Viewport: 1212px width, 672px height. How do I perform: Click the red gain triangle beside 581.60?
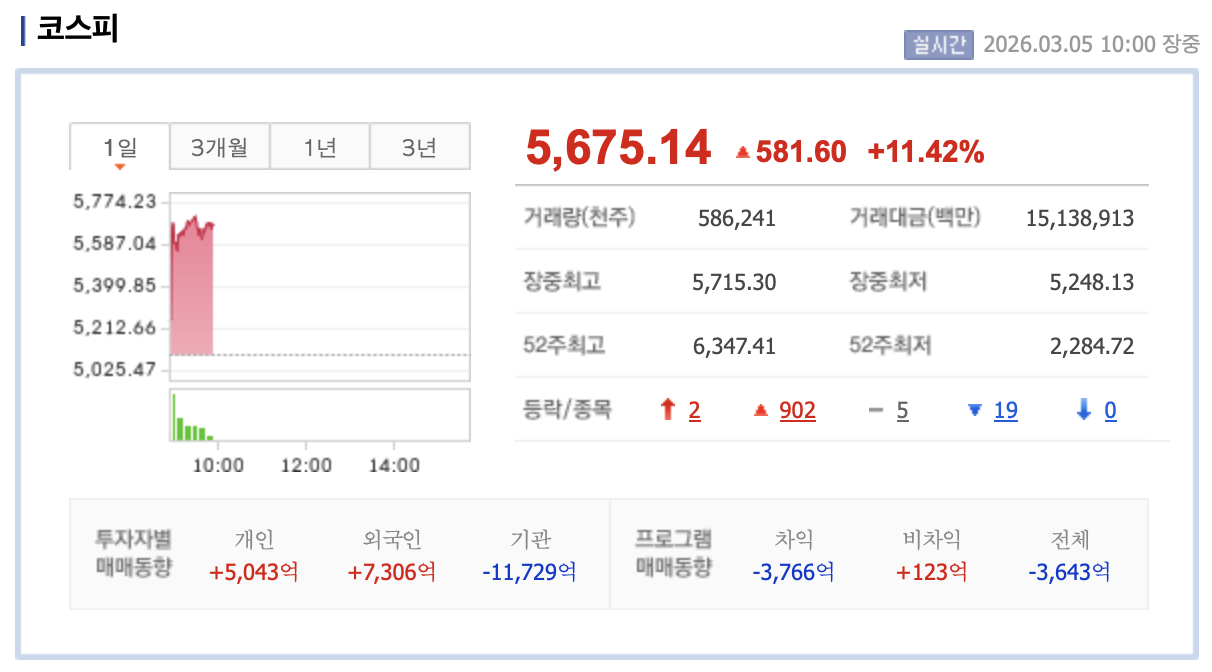click(743, 150)
